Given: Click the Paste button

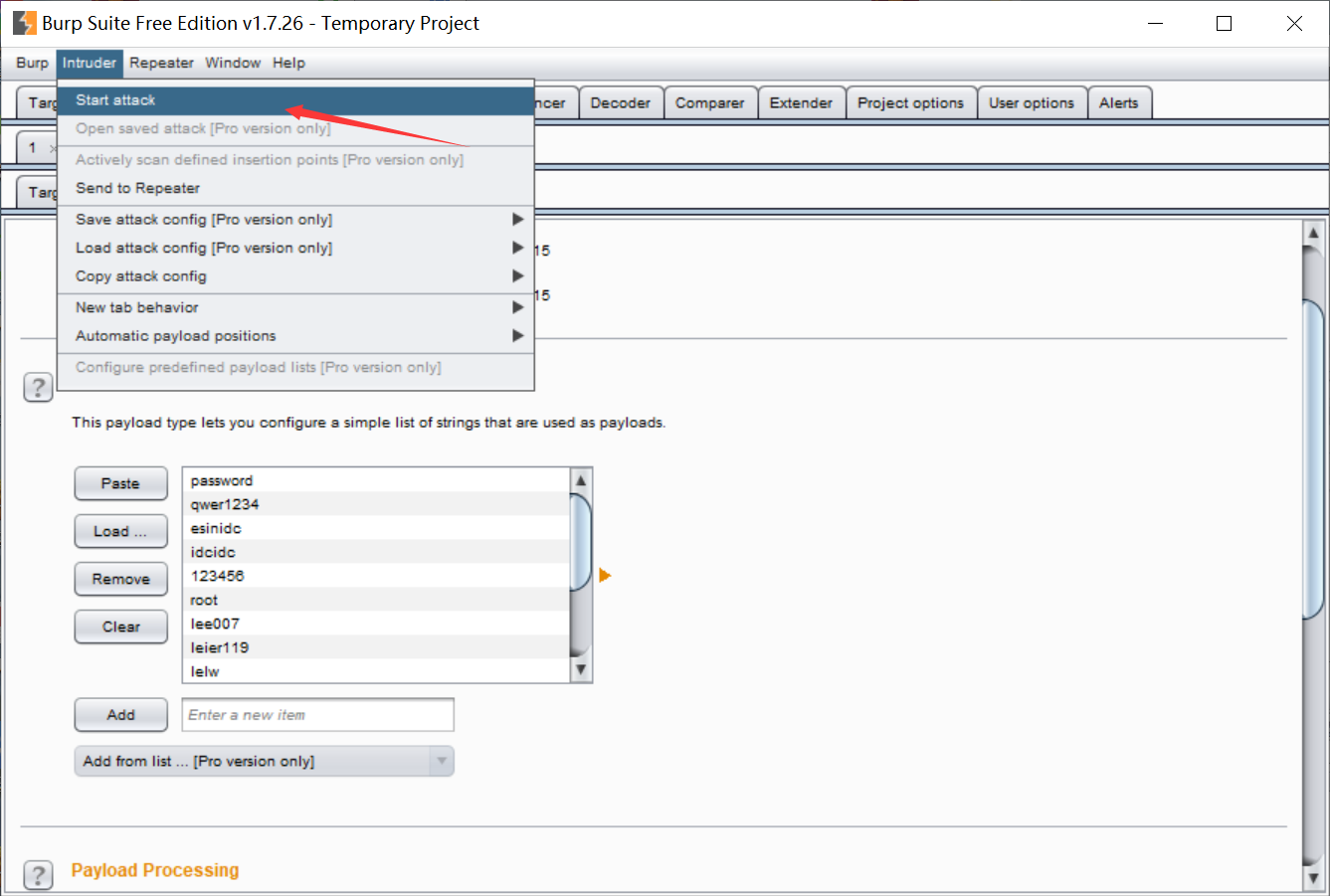Looking at the screenshot, I should click(120, 483).
